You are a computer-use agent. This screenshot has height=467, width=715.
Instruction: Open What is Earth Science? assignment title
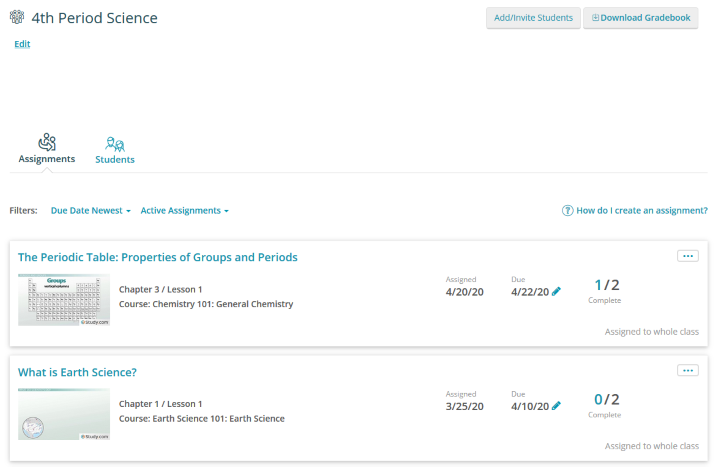(77, 372)
